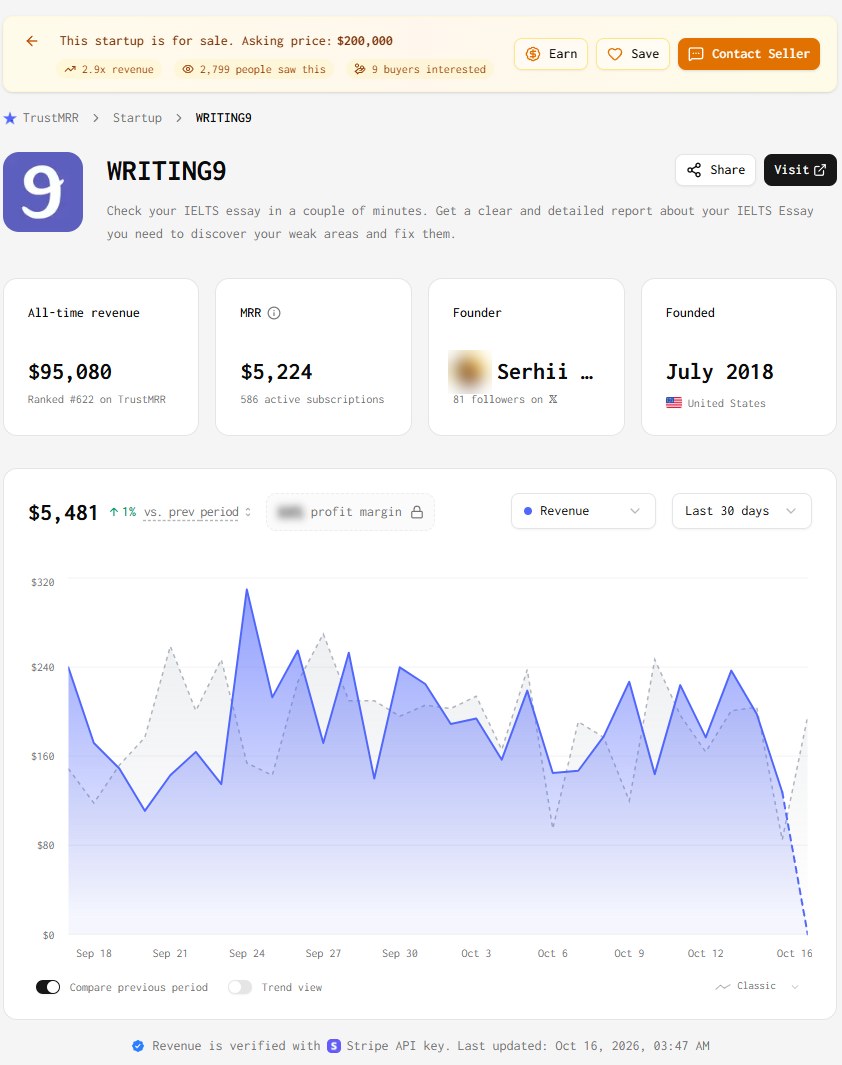Open the vs. prev period selector
Screen dimensions: 842x1065
click(197, 512)
